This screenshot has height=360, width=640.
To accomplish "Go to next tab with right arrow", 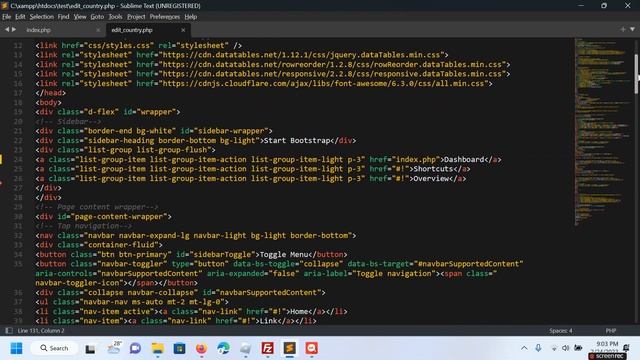I will pos(14,30).
